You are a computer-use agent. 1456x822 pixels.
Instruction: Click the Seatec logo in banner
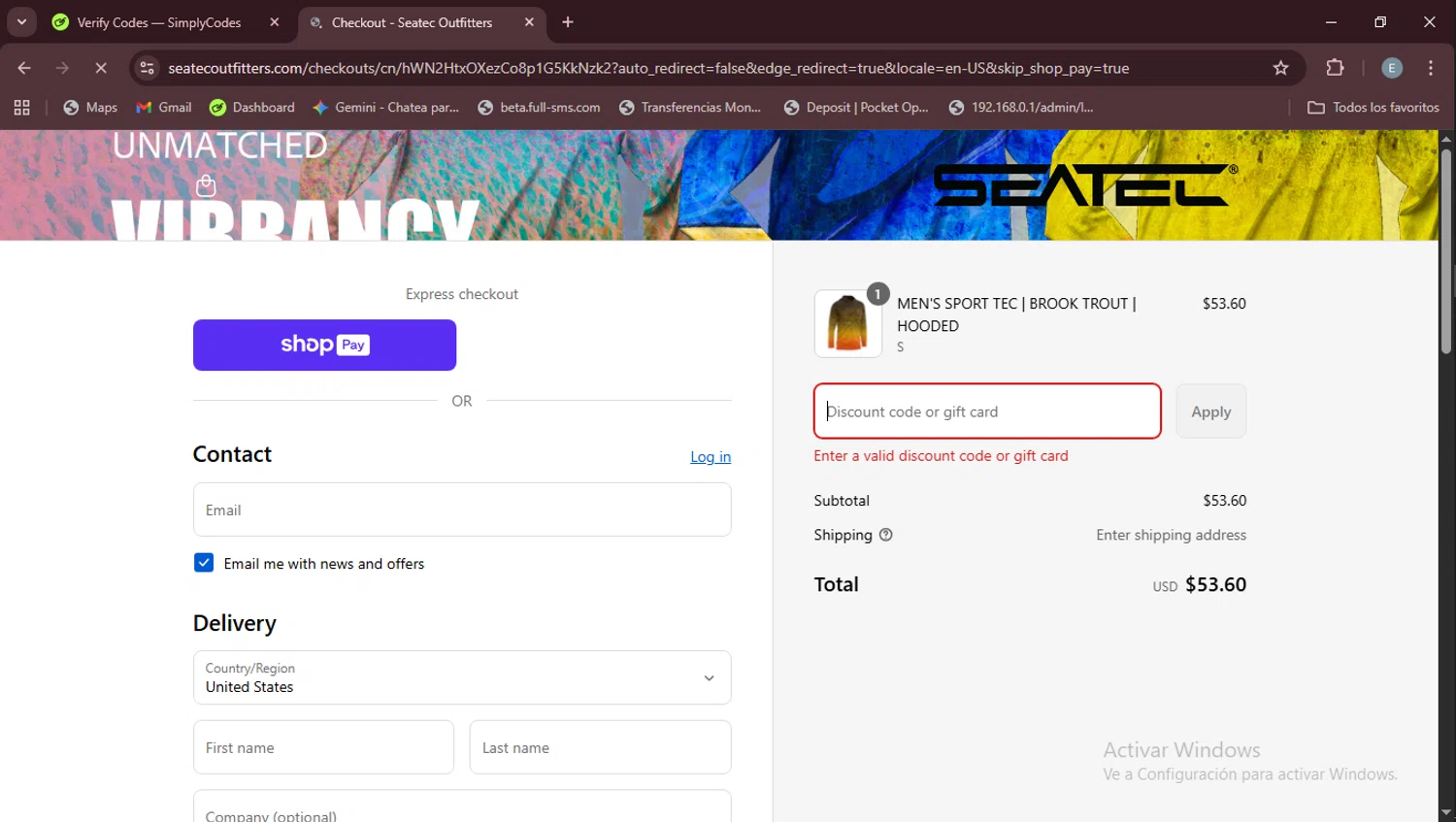pyautogui.click(x=1085, y=184)
